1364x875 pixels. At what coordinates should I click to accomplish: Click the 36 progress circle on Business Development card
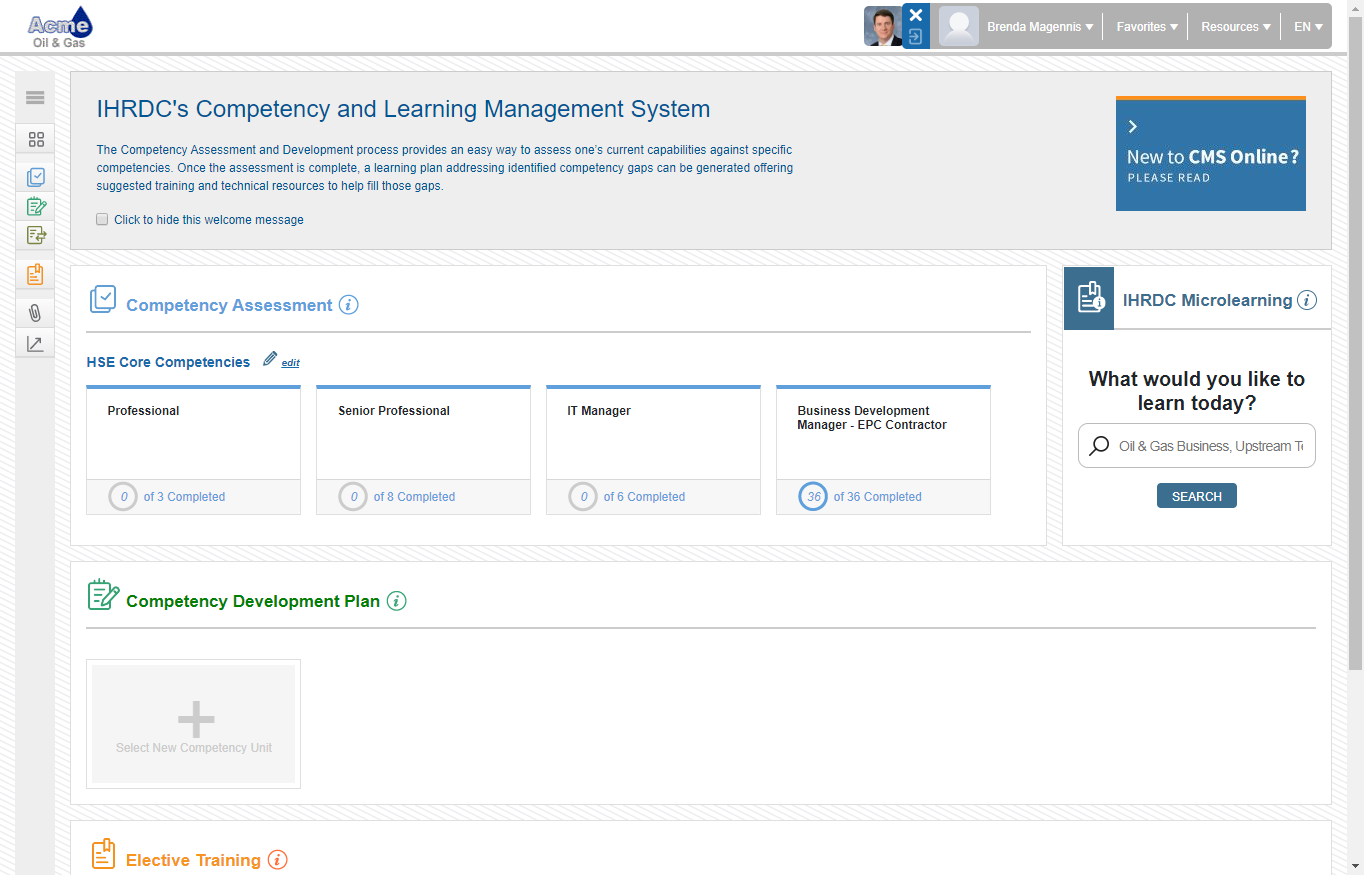tap(813, 496)
